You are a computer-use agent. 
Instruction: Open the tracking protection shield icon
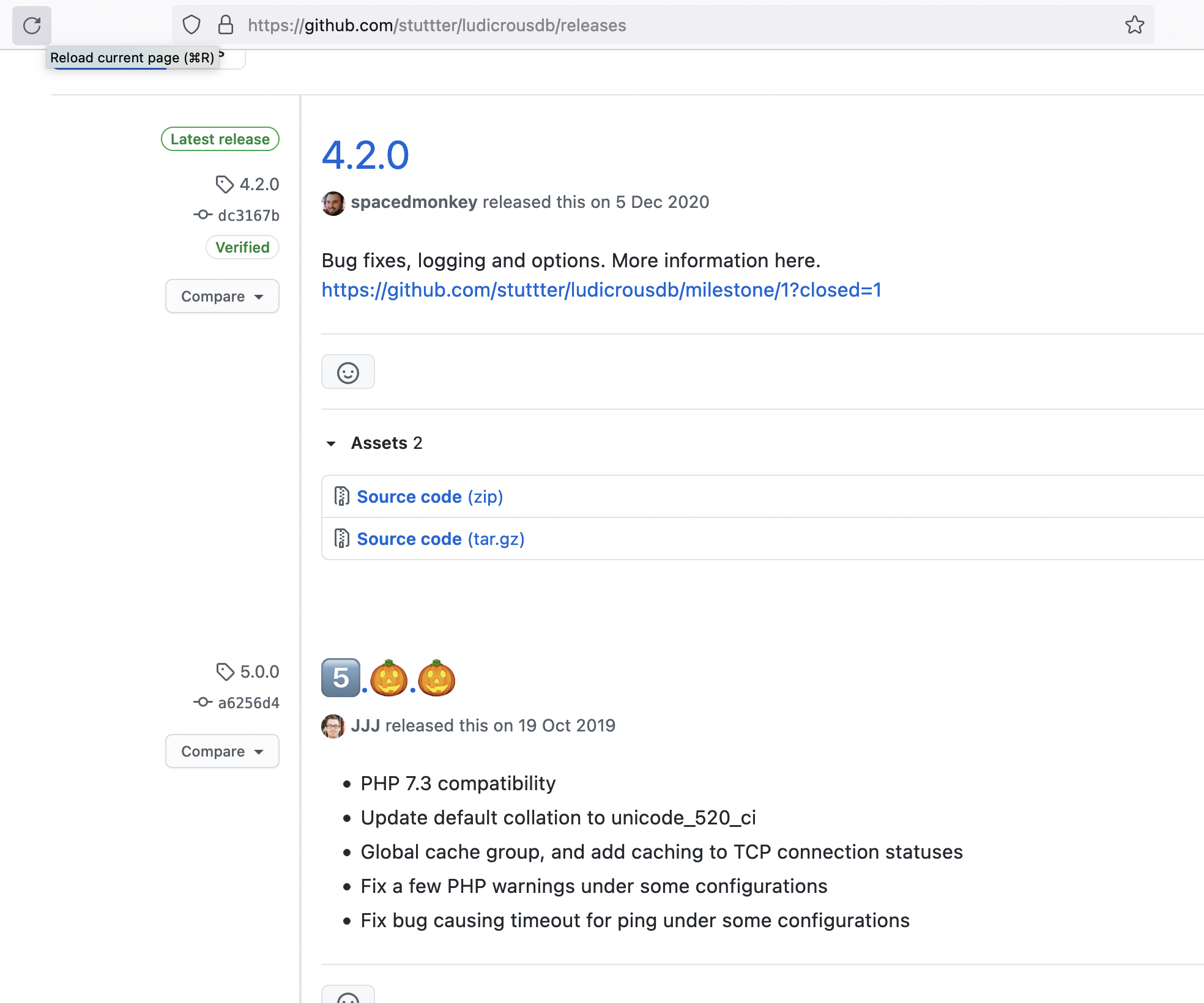click(x=191, y=24)
